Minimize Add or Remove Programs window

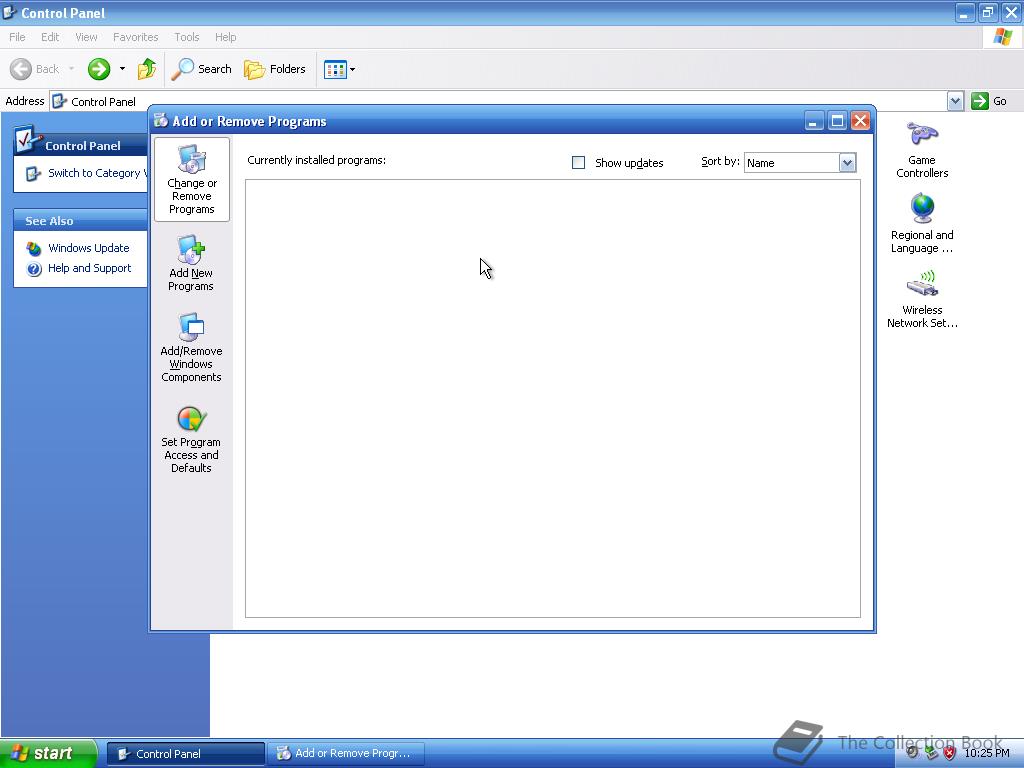pos(814,121)
